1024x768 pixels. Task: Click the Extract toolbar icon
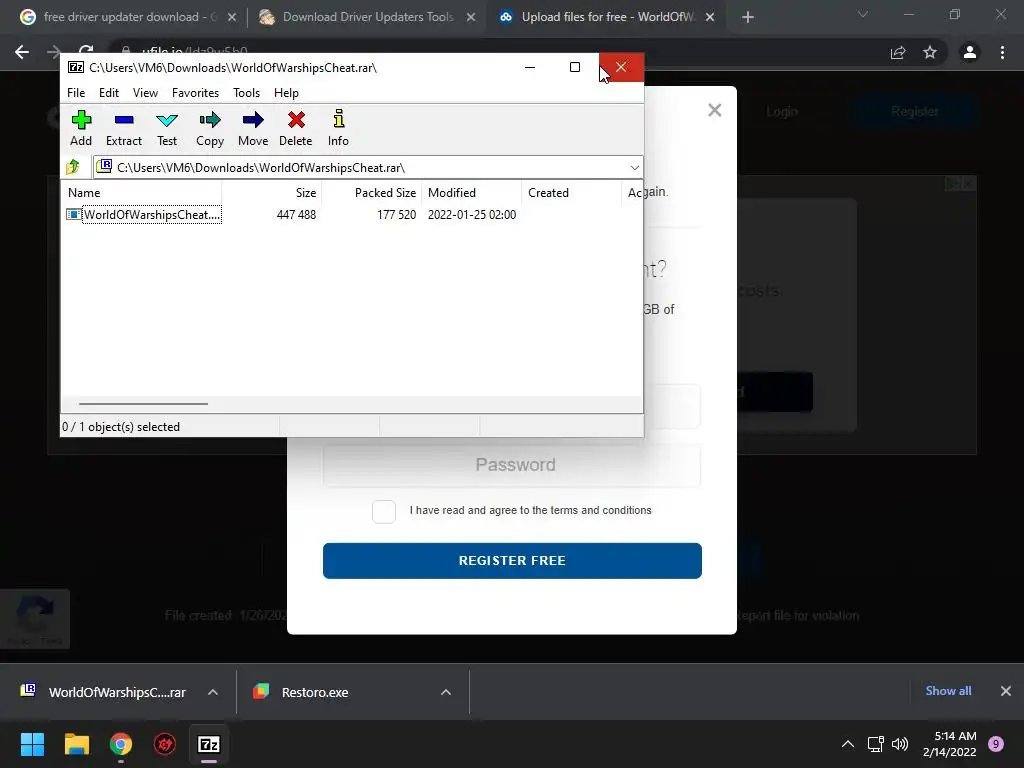click(x=123, y=128)
